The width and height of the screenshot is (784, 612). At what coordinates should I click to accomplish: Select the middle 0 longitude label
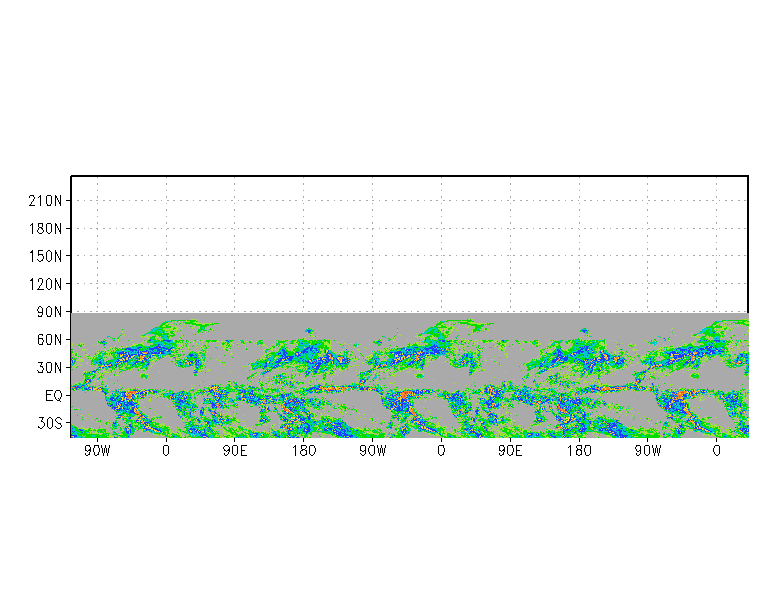click(x=441, y=451)
